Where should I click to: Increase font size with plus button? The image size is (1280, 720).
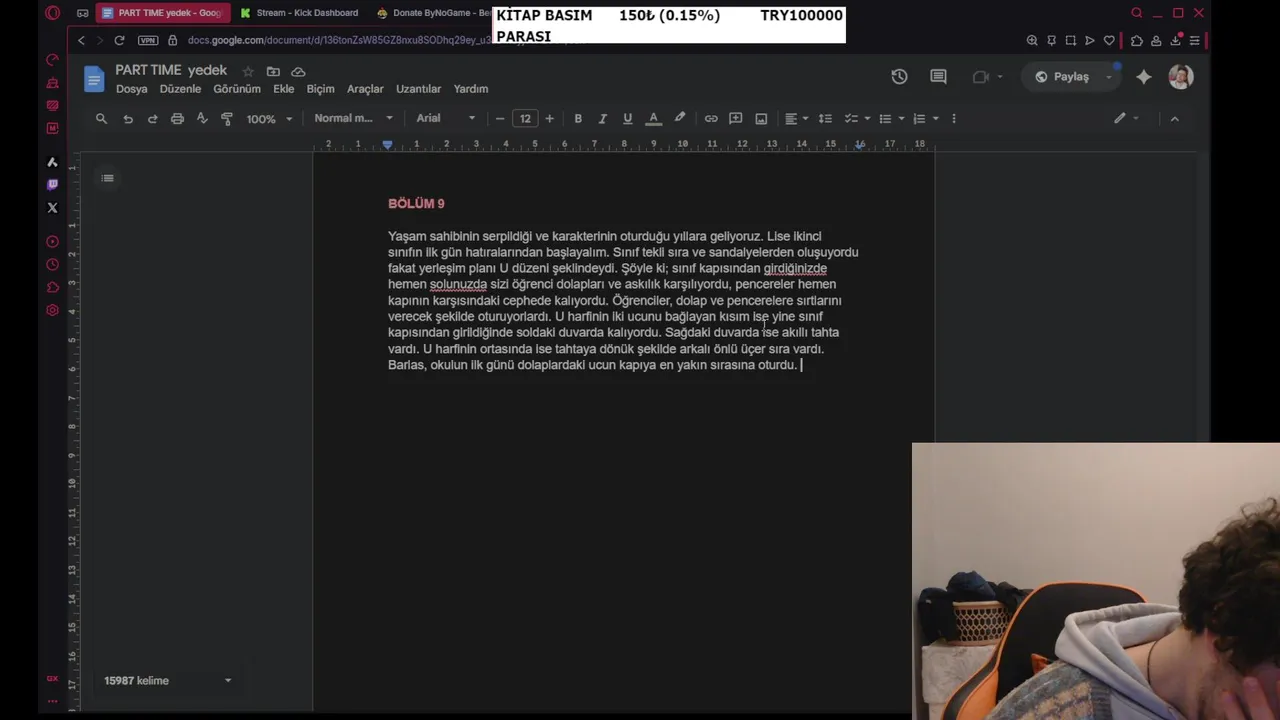549,118
